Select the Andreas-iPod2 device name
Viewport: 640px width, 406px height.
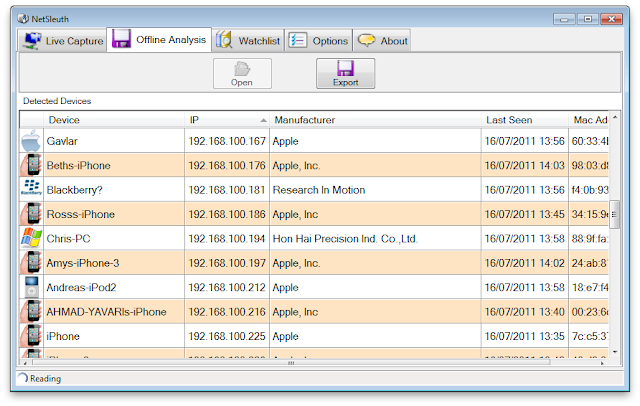[x=81, y=288]
